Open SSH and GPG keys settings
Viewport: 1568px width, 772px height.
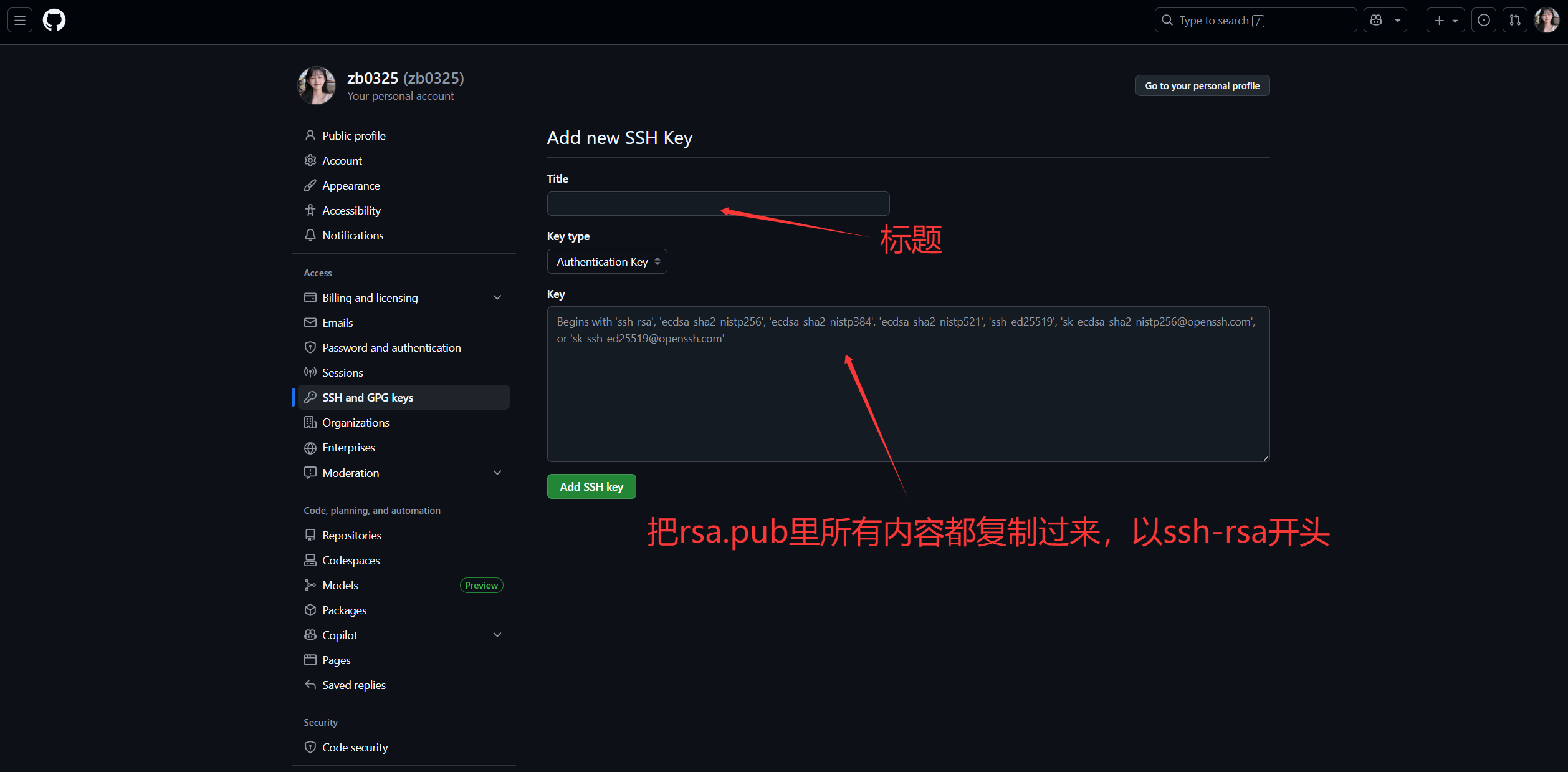pyautogui.click(x=368, y=397)
